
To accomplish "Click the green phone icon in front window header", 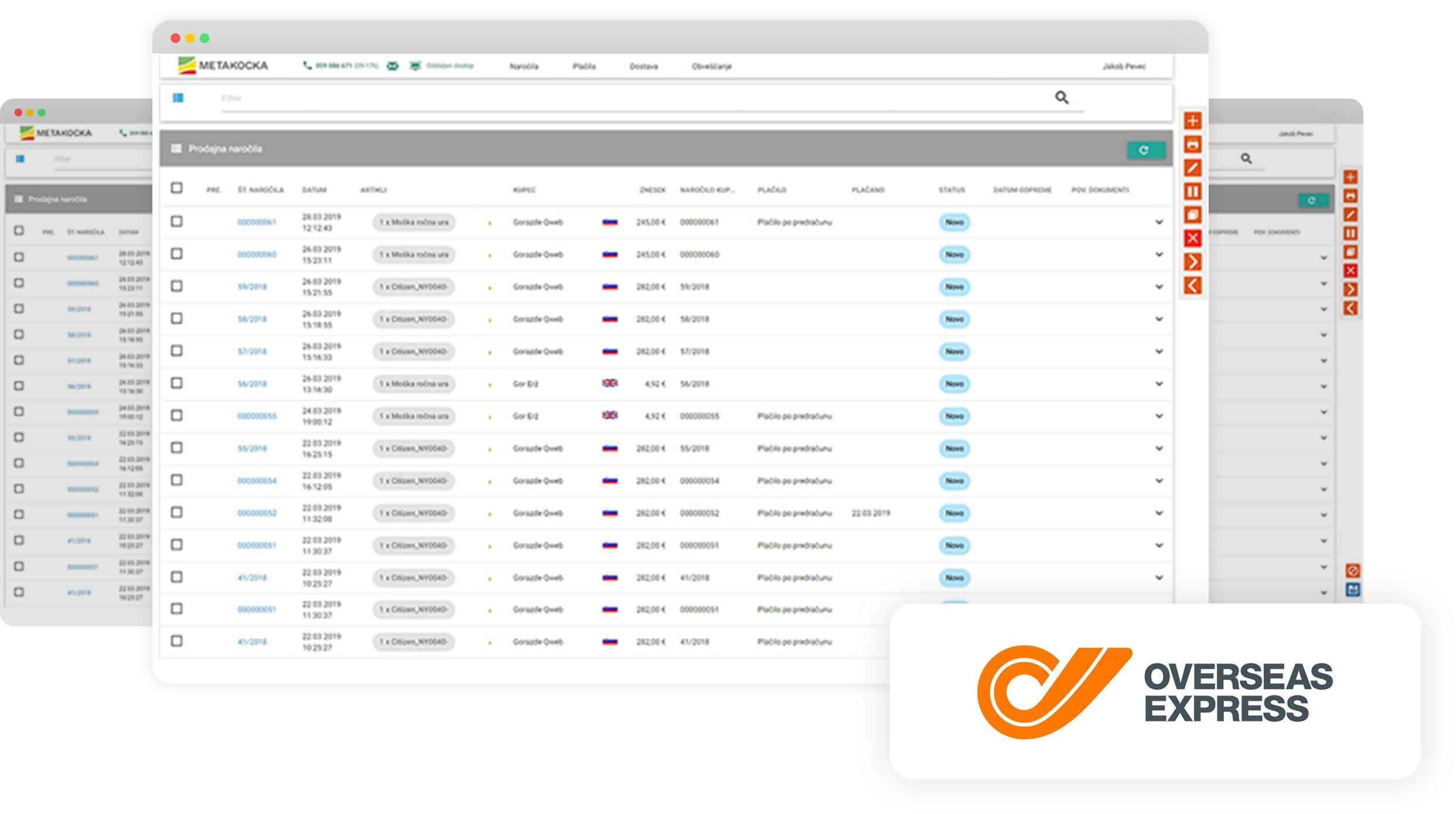I will [x=307, y=66].
